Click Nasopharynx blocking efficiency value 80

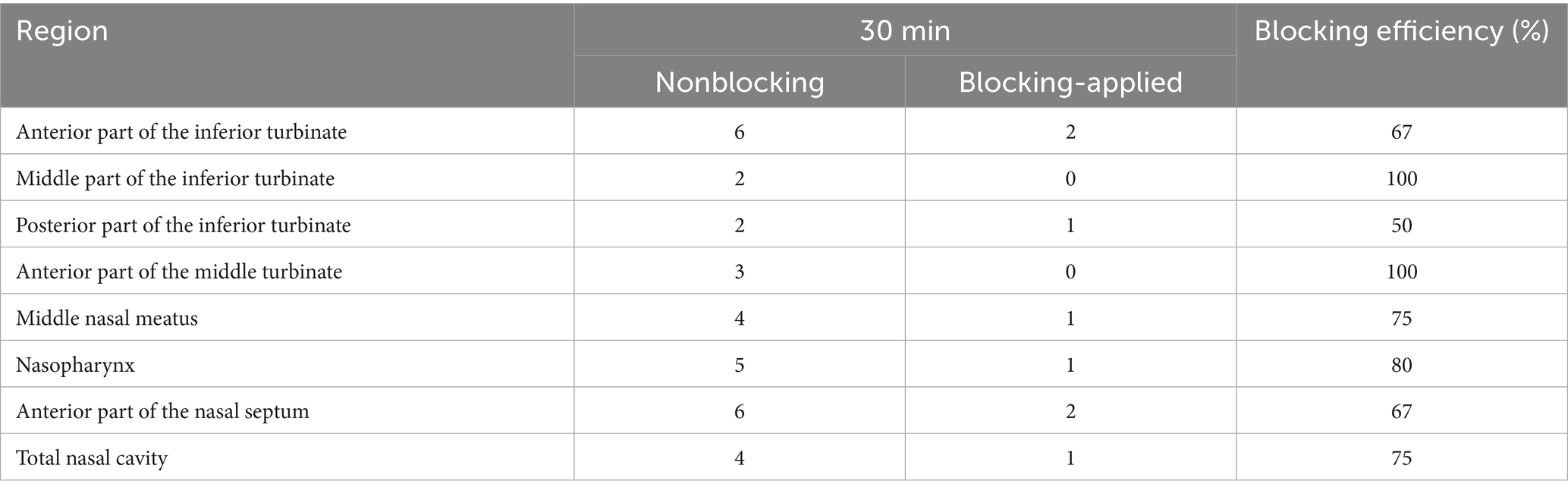click(1401, 365)
